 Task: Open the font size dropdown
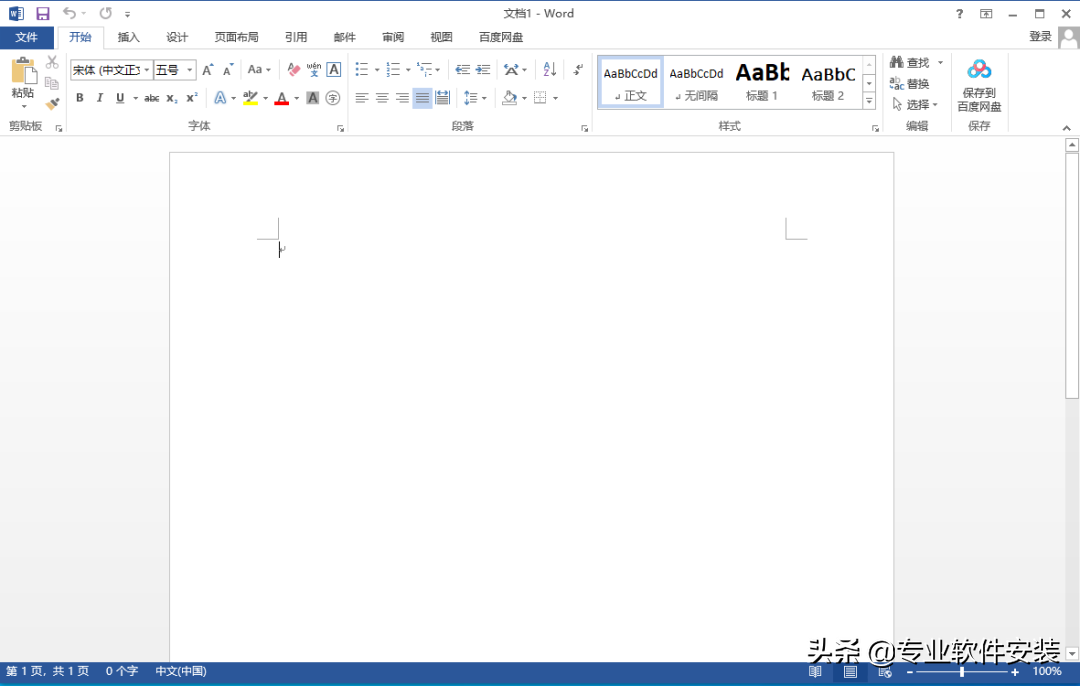pyautogui.click(x=190, y=70)
